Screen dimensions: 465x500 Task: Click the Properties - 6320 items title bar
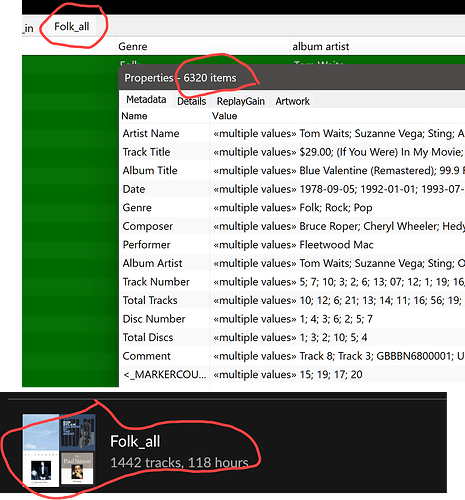[x=292, y=78]
